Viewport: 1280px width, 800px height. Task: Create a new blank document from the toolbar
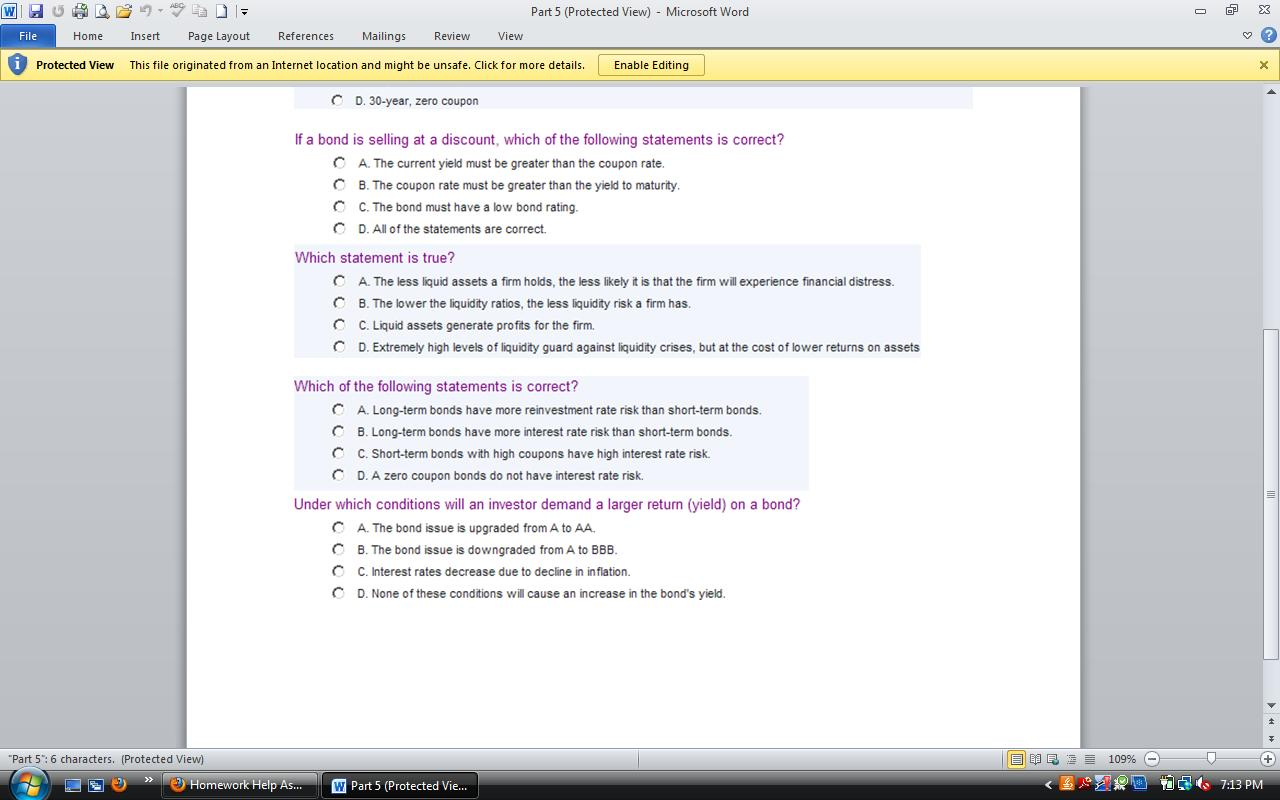click(222, 11)
